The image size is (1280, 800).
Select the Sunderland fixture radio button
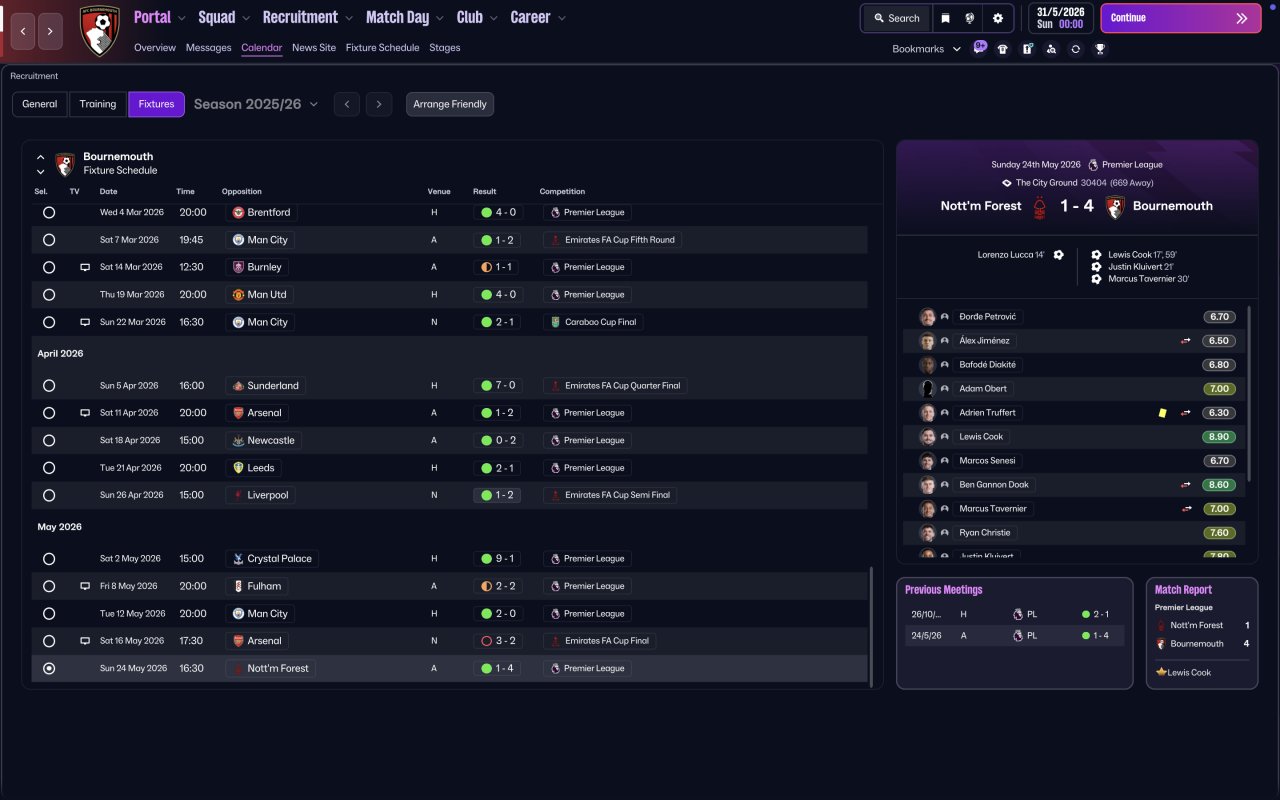coord(49,386)
